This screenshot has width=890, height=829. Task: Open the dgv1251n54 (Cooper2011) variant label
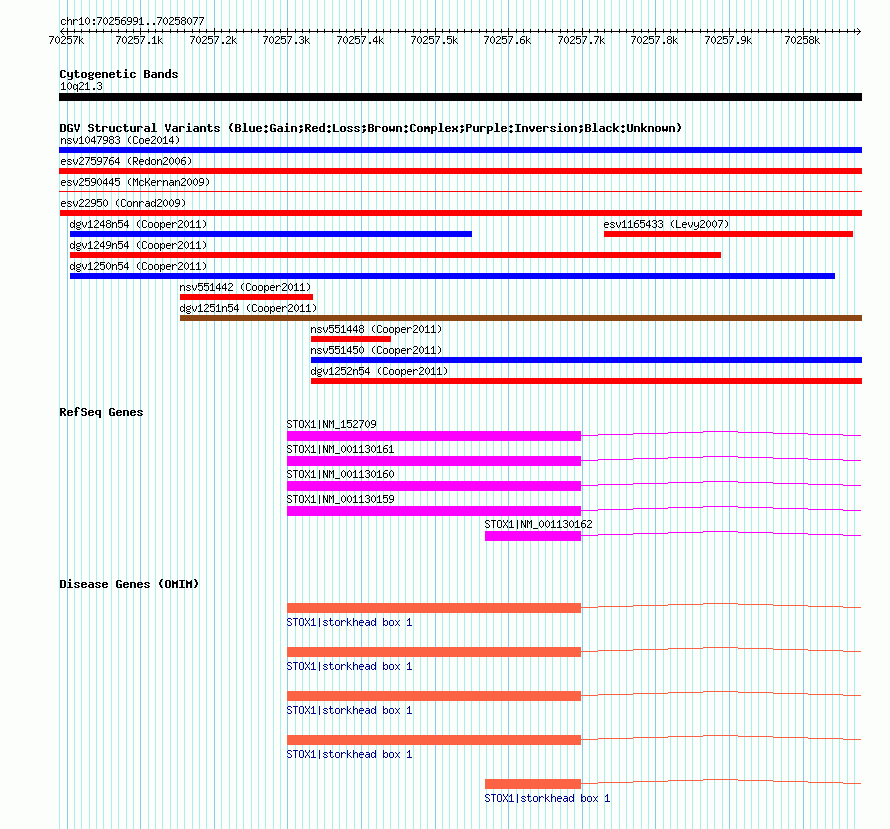tap(248, 308)
